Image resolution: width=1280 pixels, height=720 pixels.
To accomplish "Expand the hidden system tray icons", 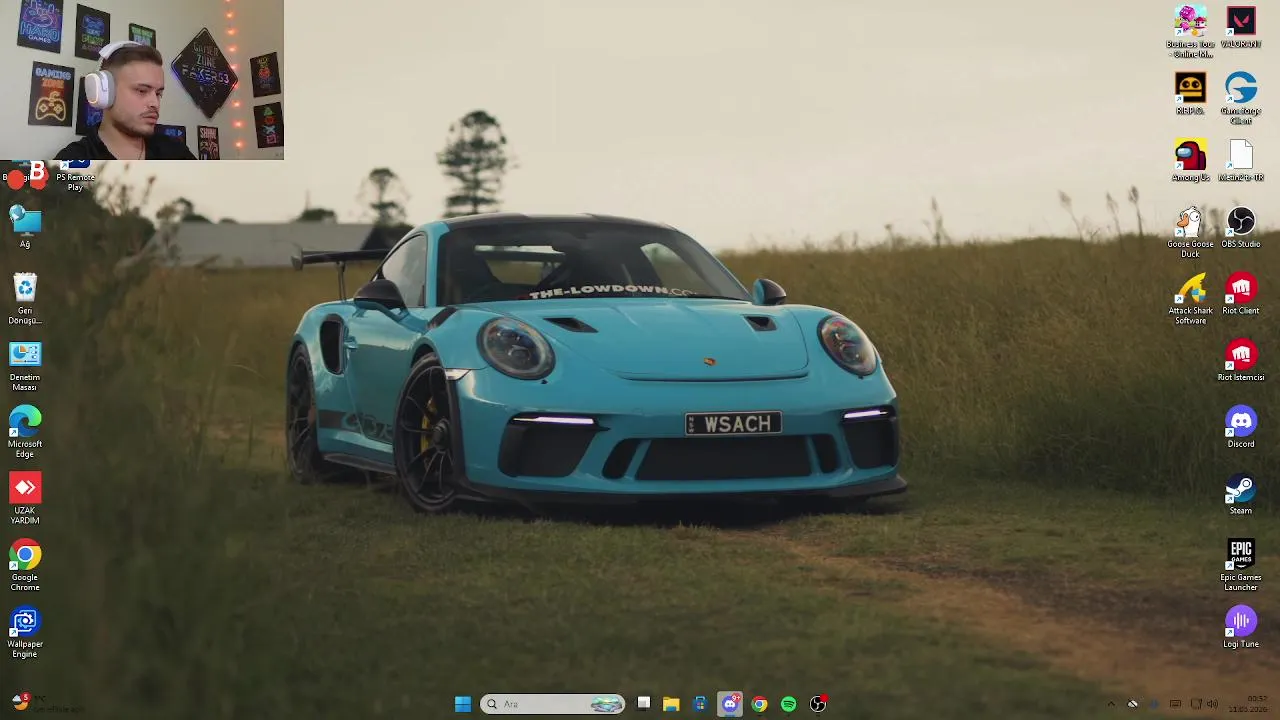I will click(x=1110, y=704).
